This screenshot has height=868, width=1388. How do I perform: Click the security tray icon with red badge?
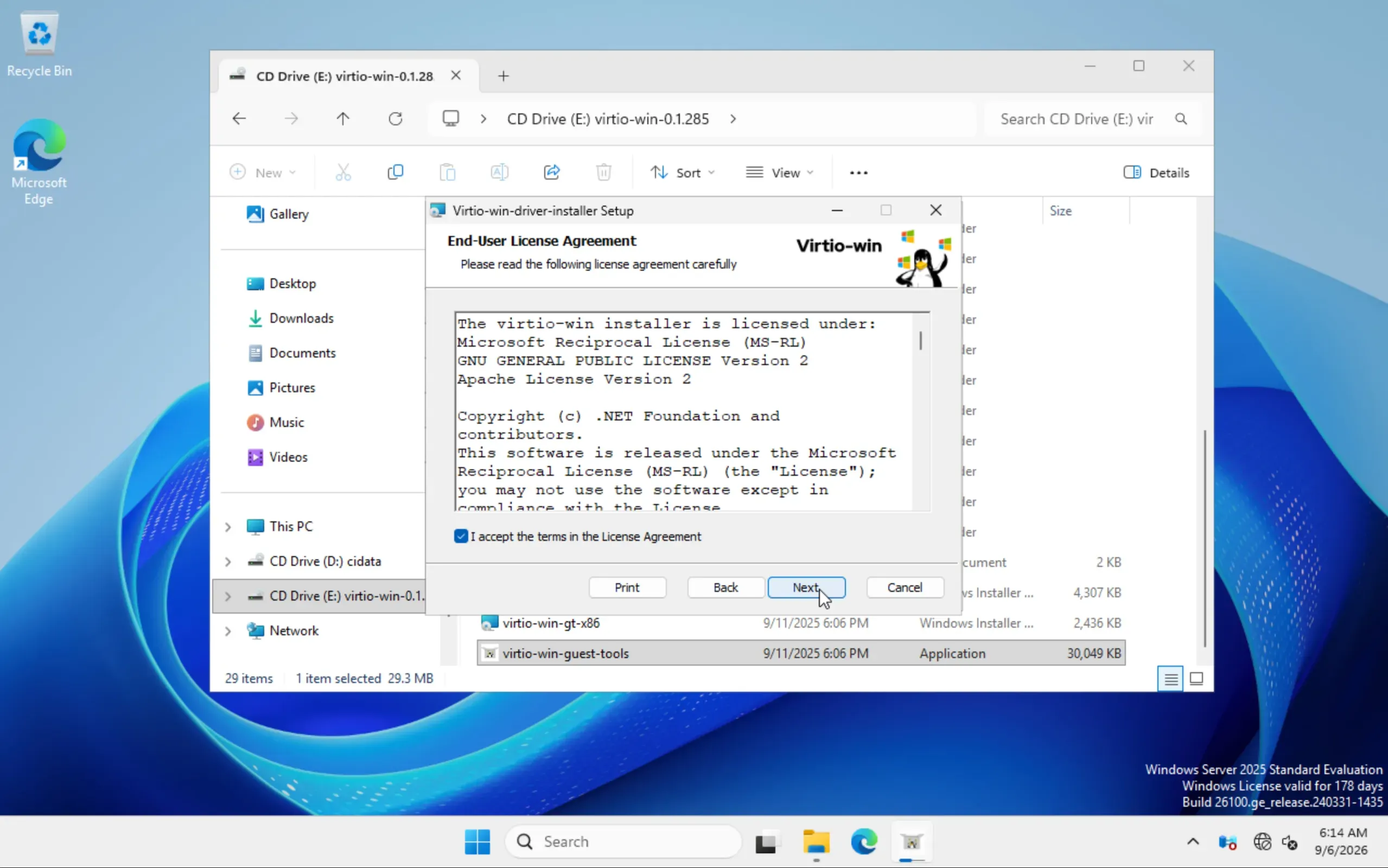1227,841
